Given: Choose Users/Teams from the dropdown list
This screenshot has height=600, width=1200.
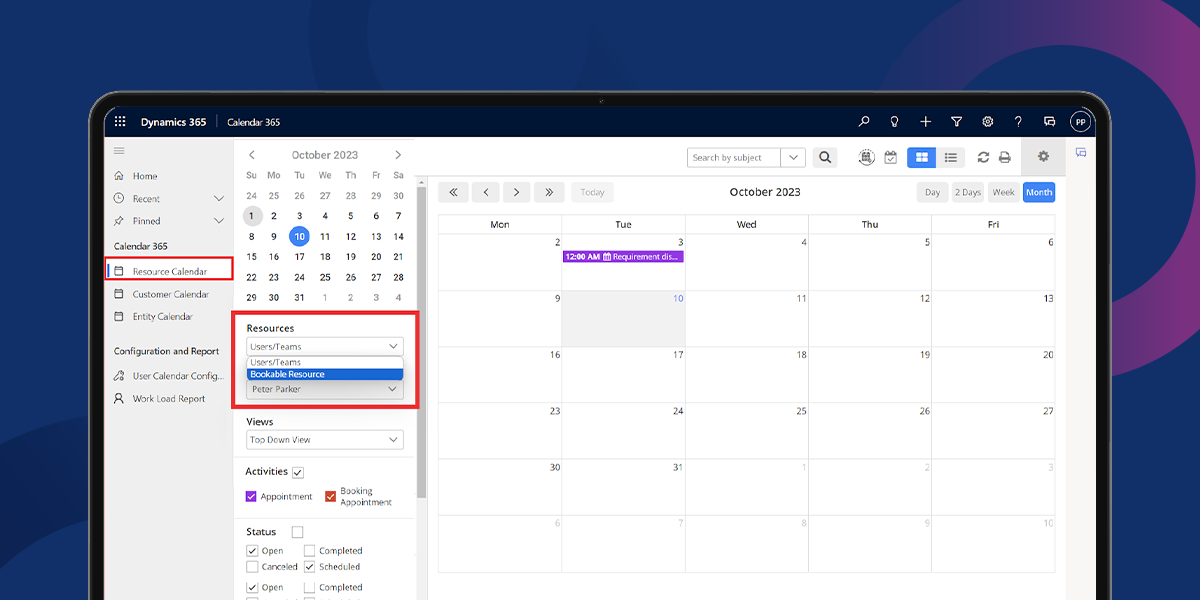Looking at the screenshot, I should (x=325, y=362).
